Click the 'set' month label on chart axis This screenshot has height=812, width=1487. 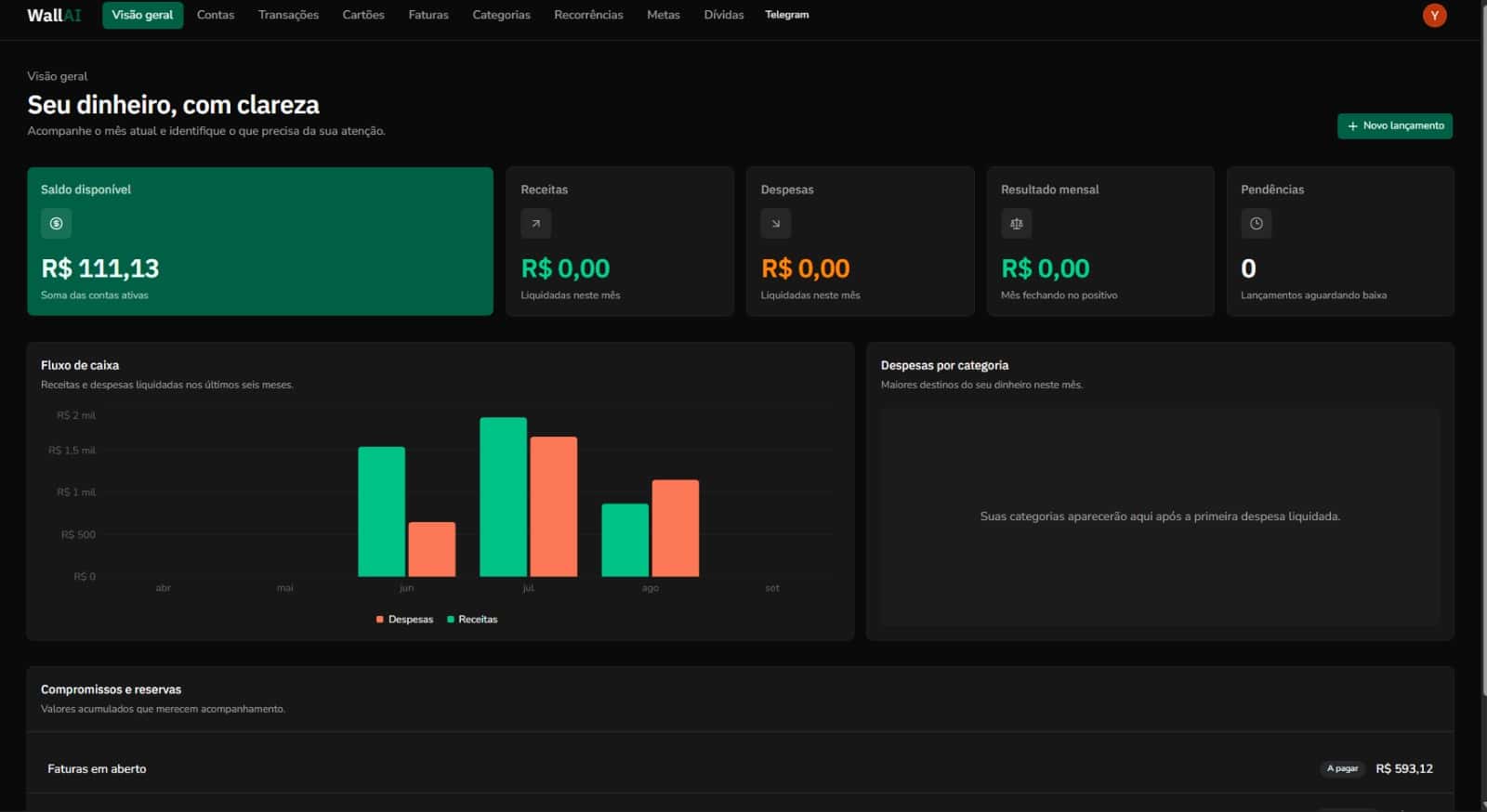[772, 588]
